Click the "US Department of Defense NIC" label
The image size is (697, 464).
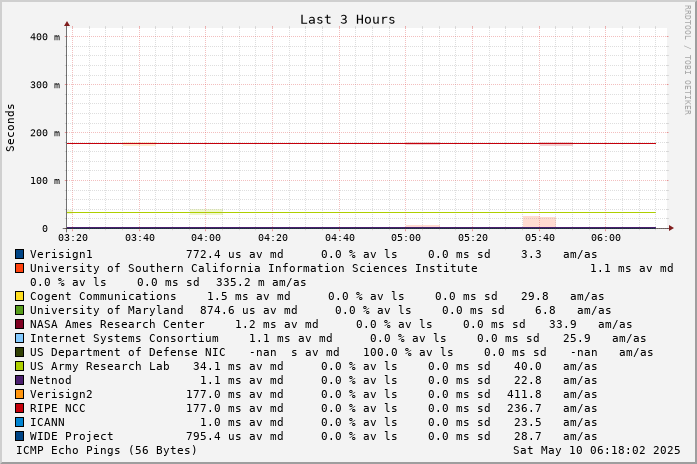pyautogui.click(x=128, y=352)
